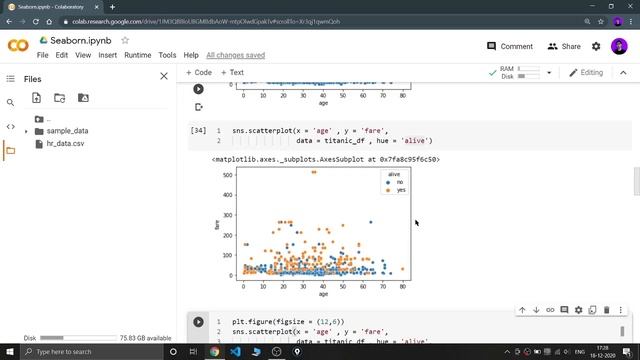Open notebook settings gear in header
Viewport: 640px width, 360px height.
[596, 47]
